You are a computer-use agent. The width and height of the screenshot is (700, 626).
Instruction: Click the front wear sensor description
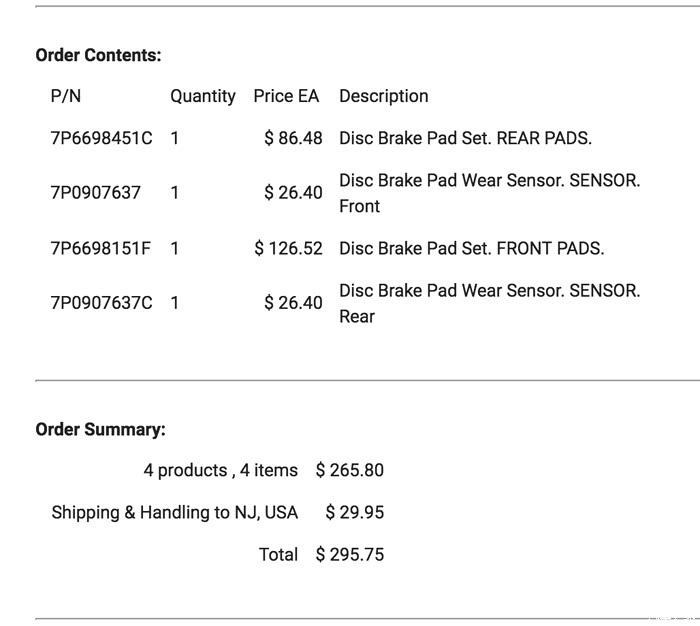tap(489, 192)
